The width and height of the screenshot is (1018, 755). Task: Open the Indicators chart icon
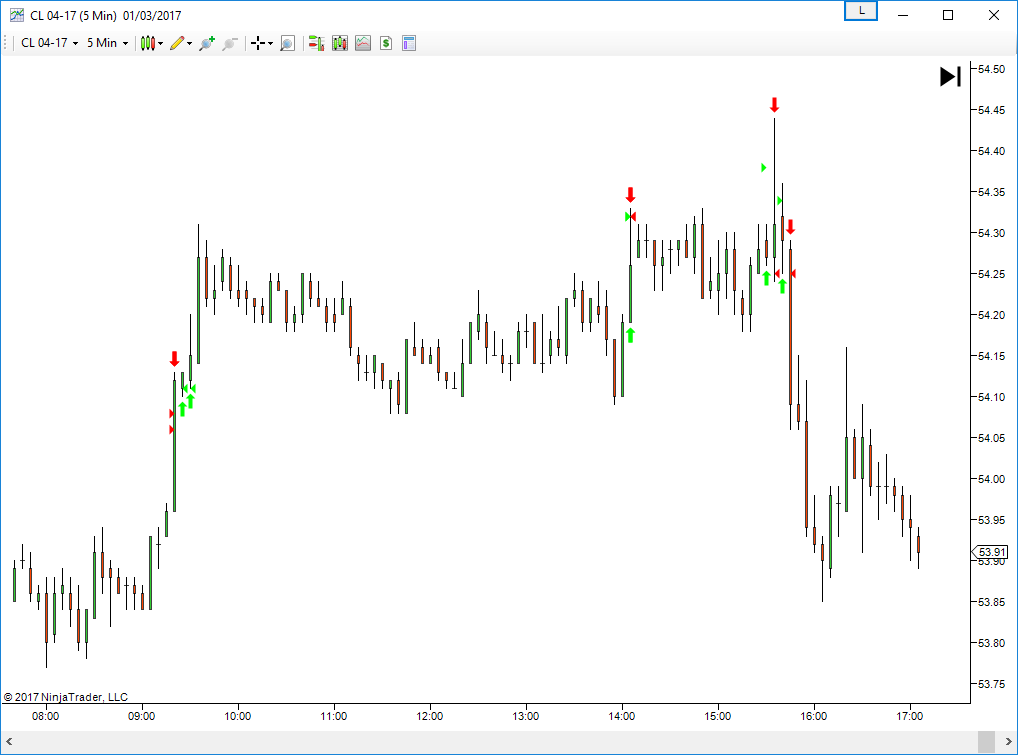click(x=363, y=43)
